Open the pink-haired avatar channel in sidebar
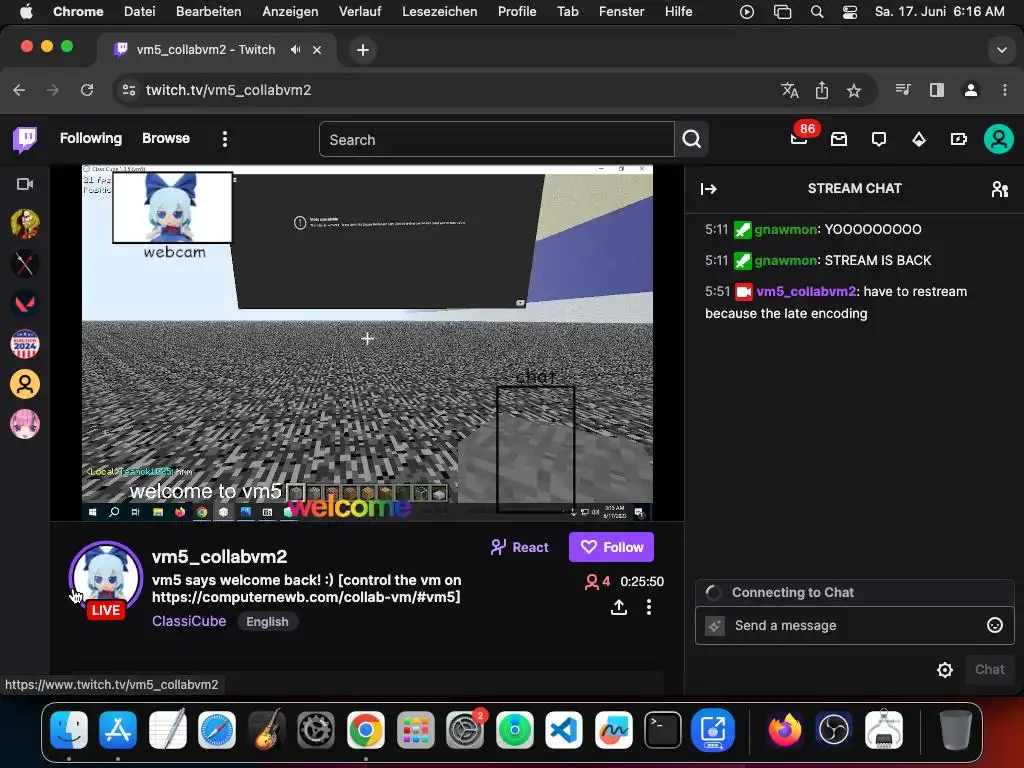 point(25,424)
